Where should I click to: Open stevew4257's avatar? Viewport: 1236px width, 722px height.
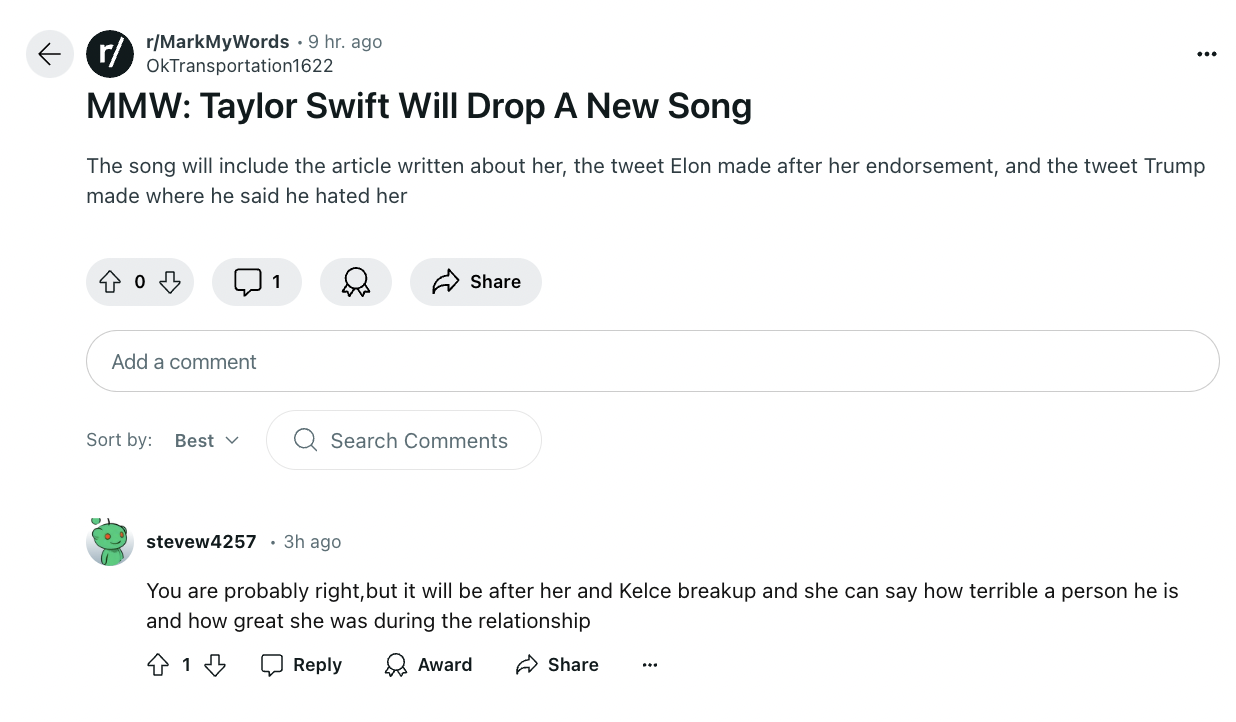point(110,542)
